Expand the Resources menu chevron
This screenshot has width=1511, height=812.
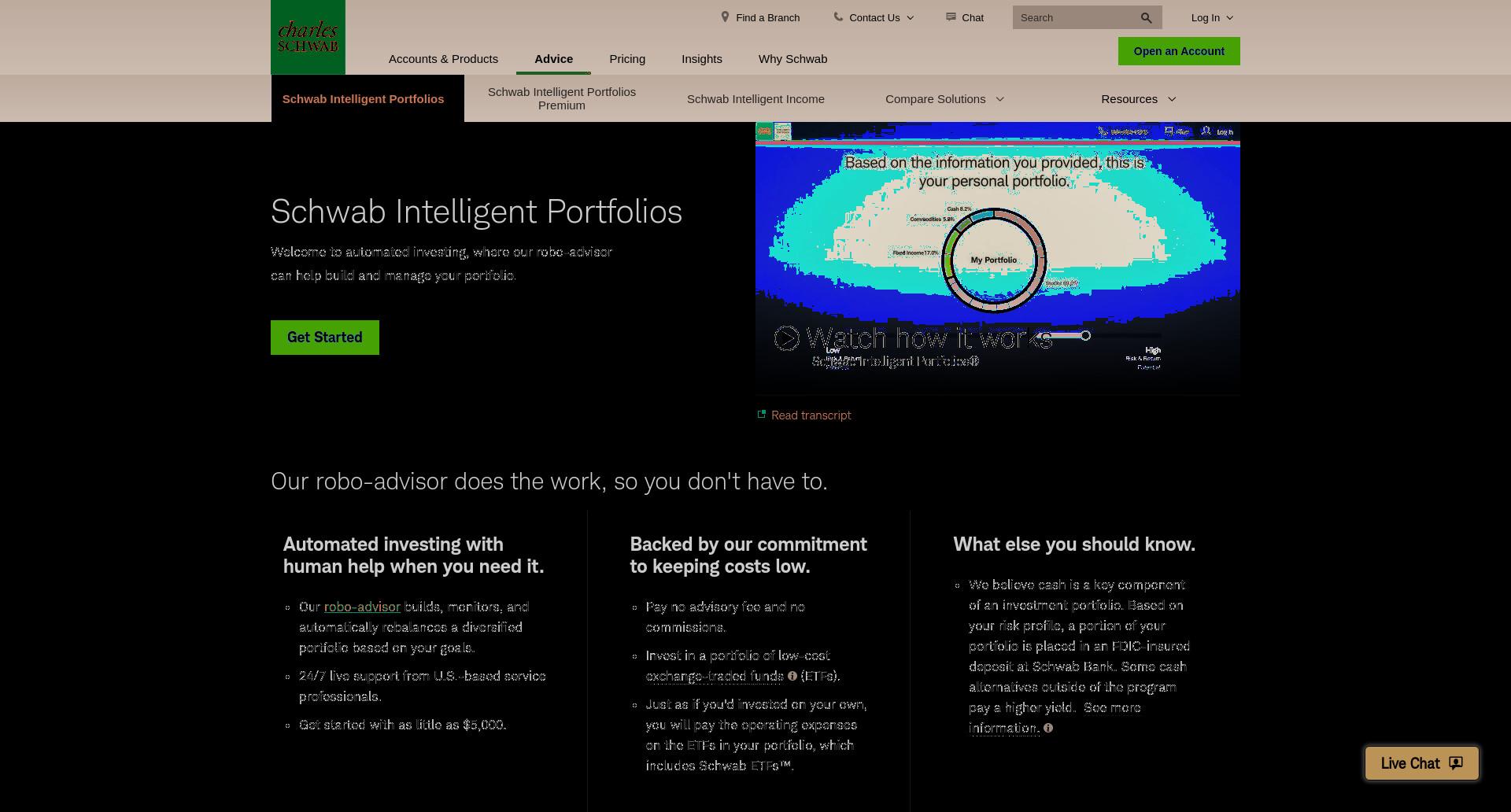(1172, 99)
